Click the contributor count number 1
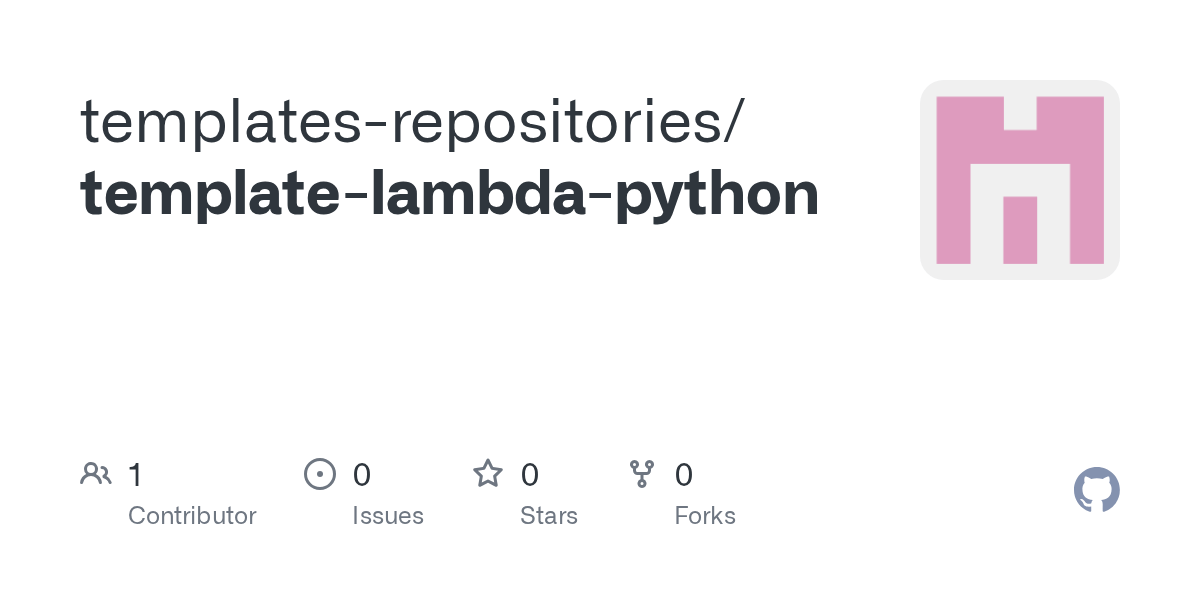 [135, 474]
